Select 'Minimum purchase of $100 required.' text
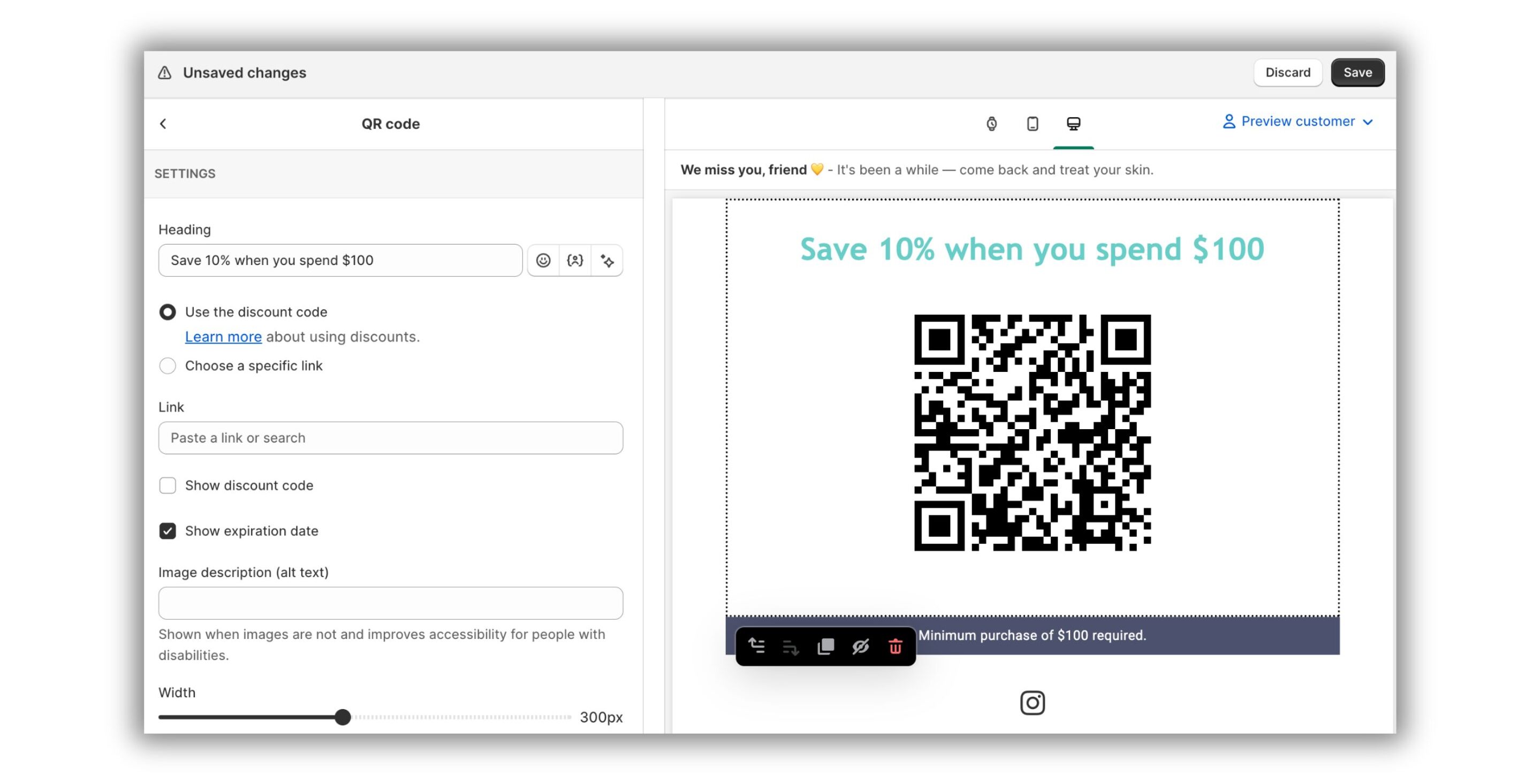Screen dimensions: 1540x784 pyautogui.click(x=1032, y=635)
